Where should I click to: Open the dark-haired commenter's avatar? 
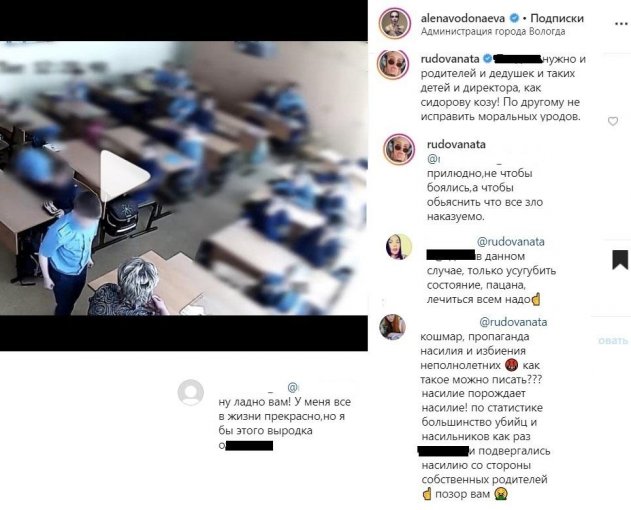tap(399, 246)
